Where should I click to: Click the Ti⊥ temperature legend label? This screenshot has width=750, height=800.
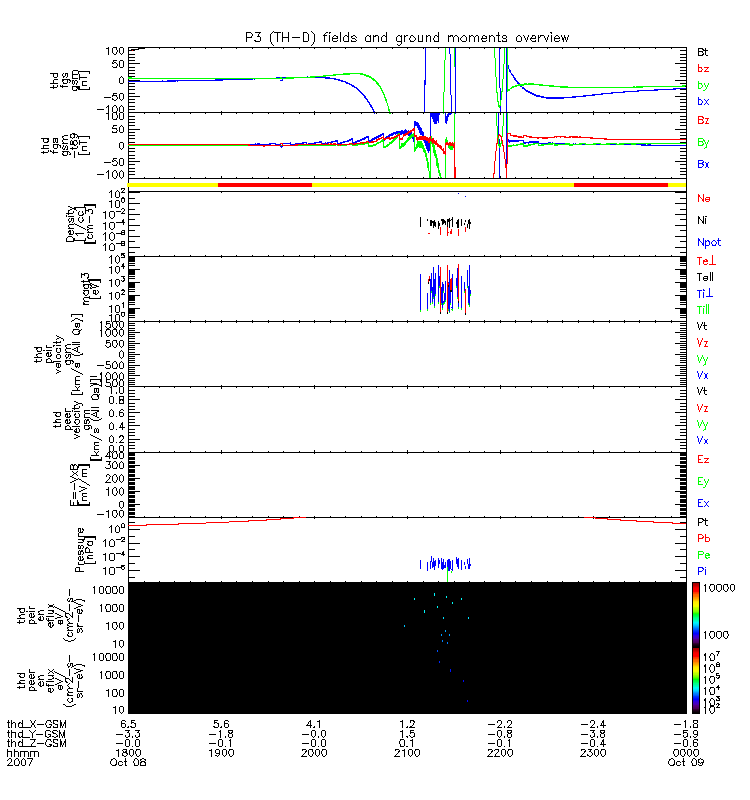705,293
